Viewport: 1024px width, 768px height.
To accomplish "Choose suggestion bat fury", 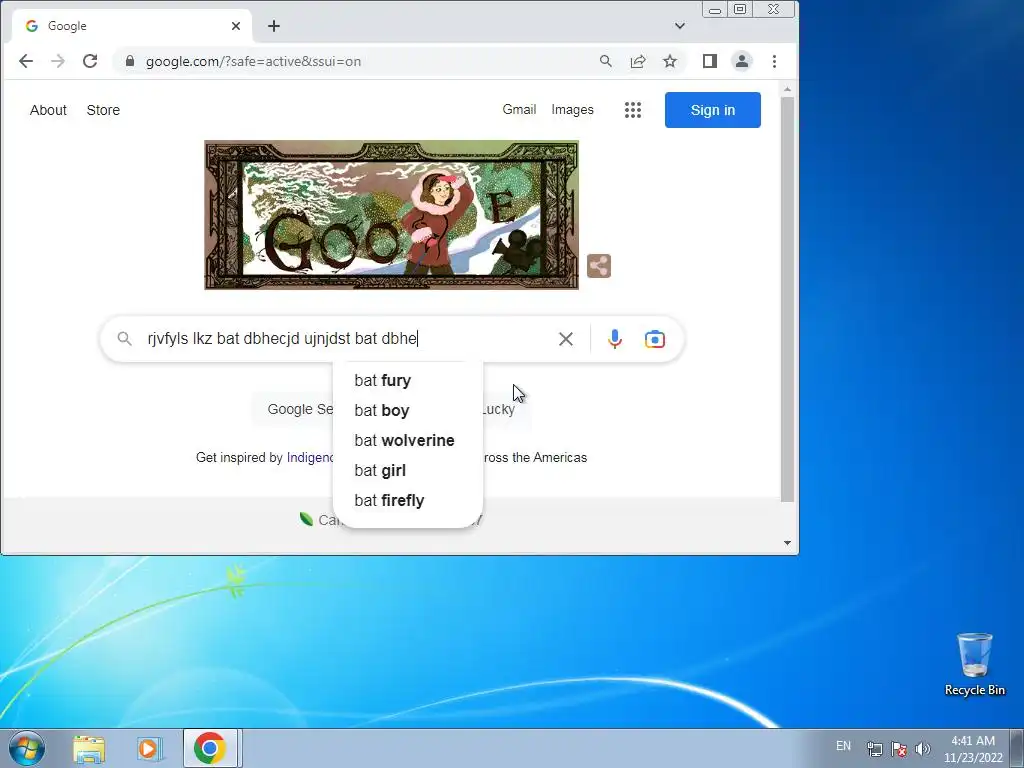I will [x=408, y=380].
